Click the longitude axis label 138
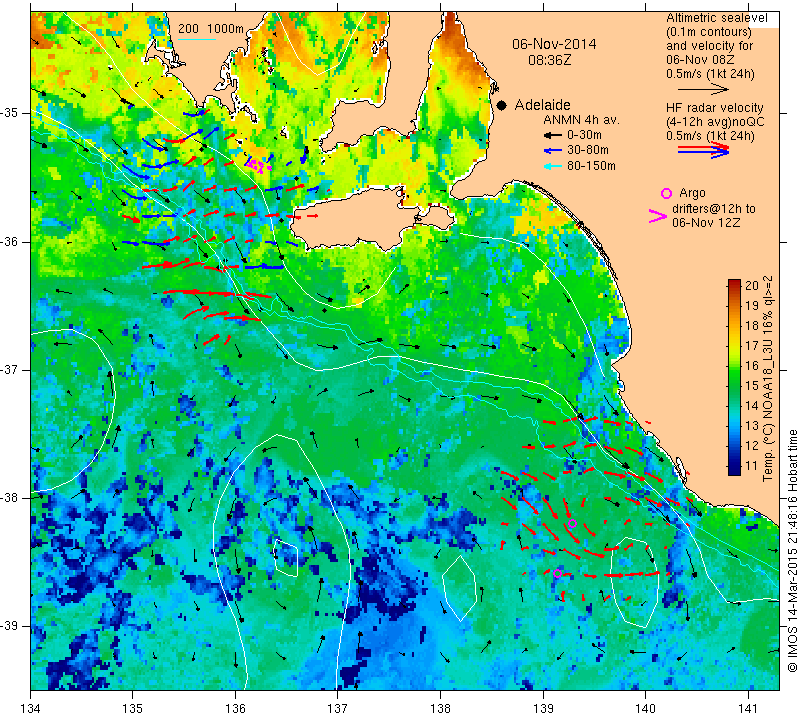 440,709
